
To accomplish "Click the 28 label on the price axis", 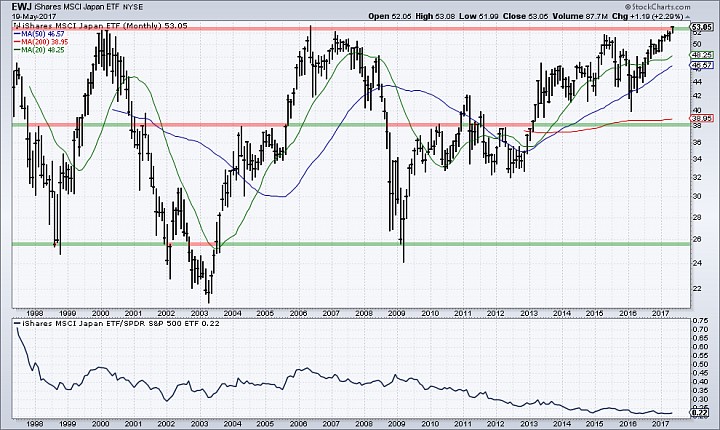I will coord(697,217).
